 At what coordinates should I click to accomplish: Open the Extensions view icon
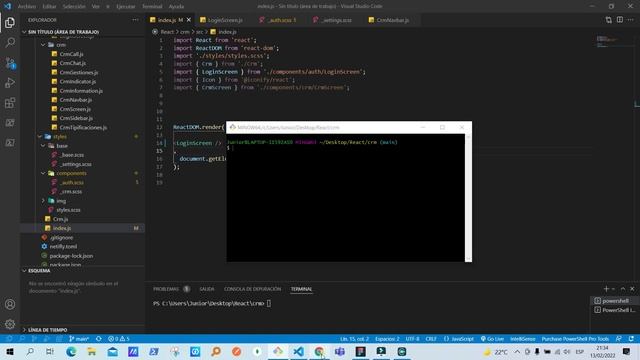click(x=10, y=102)
